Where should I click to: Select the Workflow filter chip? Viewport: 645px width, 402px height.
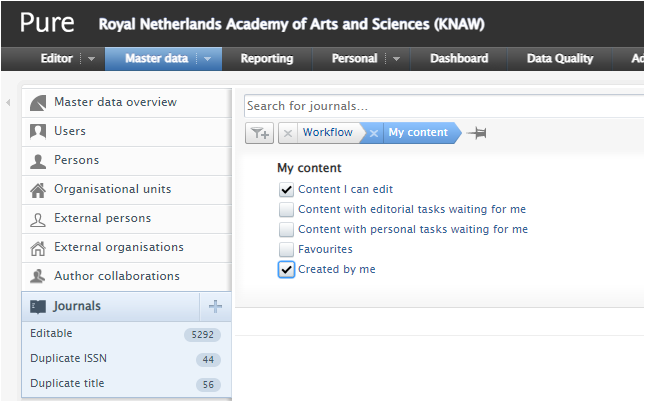point(328,133)
